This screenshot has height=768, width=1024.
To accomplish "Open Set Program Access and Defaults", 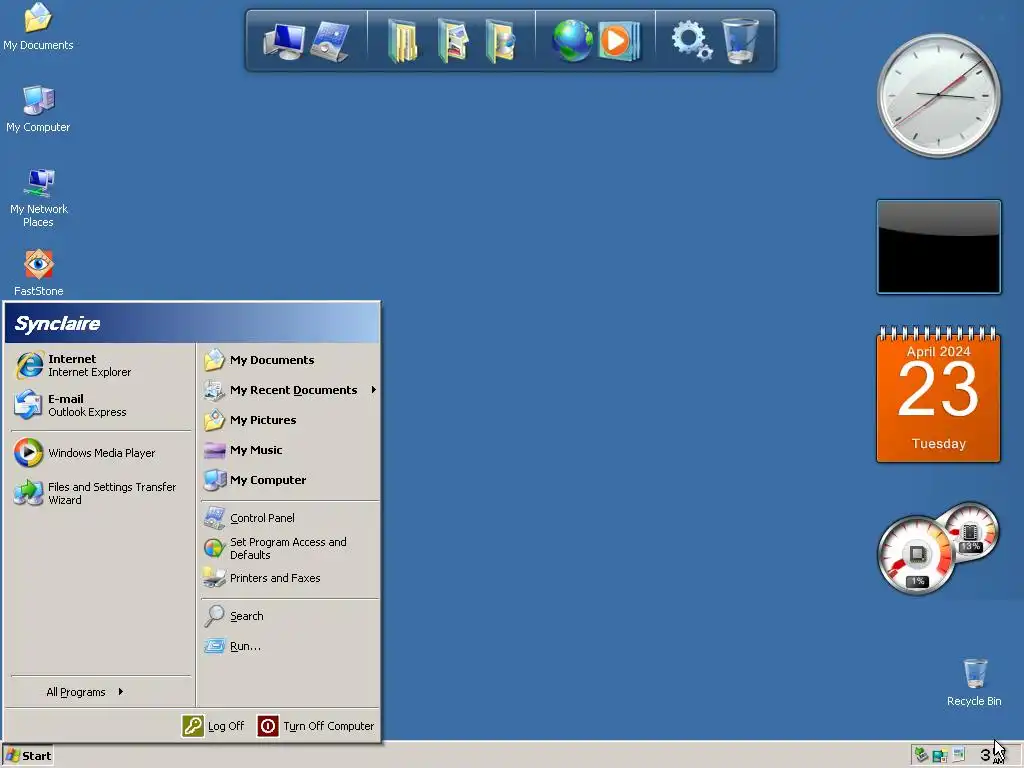I will click(289, 548).
